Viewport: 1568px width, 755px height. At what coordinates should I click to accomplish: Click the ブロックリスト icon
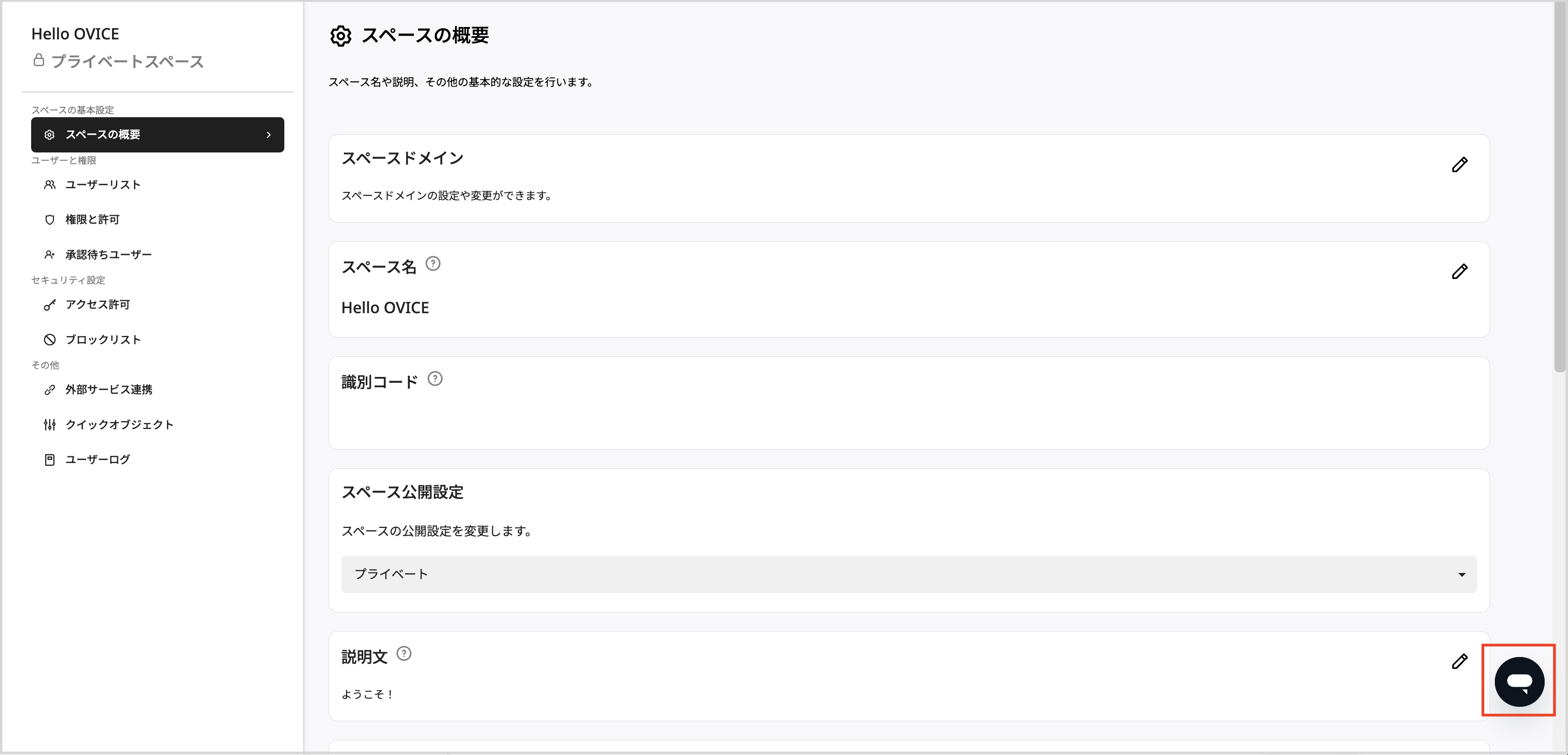50,340
